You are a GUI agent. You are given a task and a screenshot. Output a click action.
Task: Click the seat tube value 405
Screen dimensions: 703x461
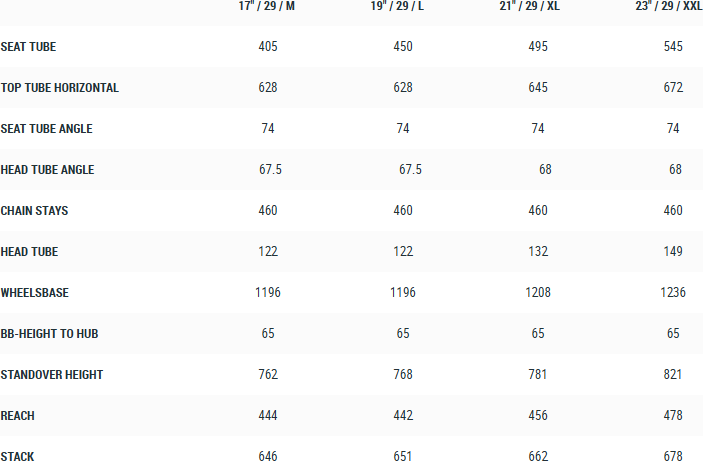pos(267,47)
